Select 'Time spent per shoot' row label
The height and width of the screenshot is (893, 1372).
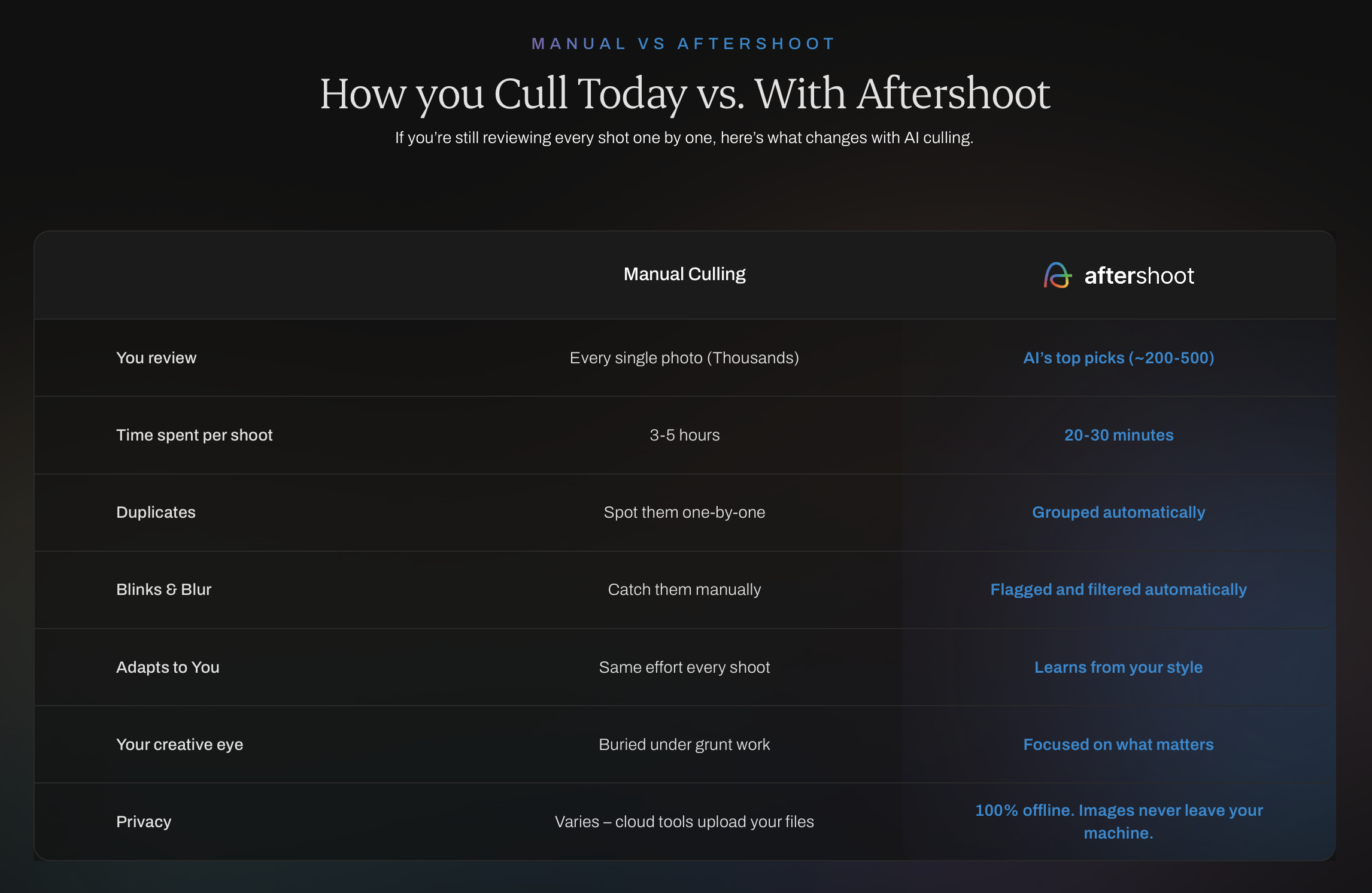(194, 435)
